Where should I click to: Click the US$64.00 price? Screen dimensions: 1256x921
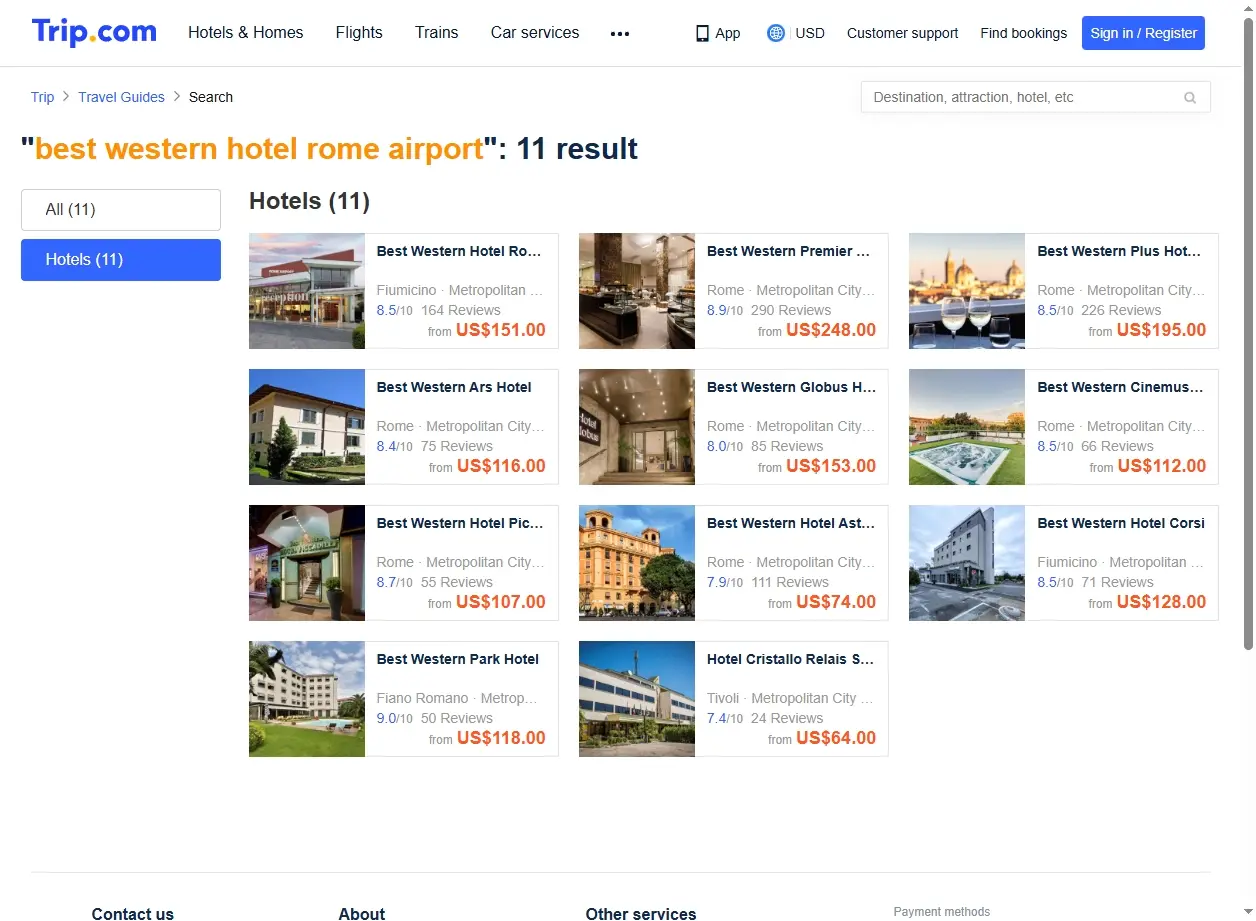point(836,738)
